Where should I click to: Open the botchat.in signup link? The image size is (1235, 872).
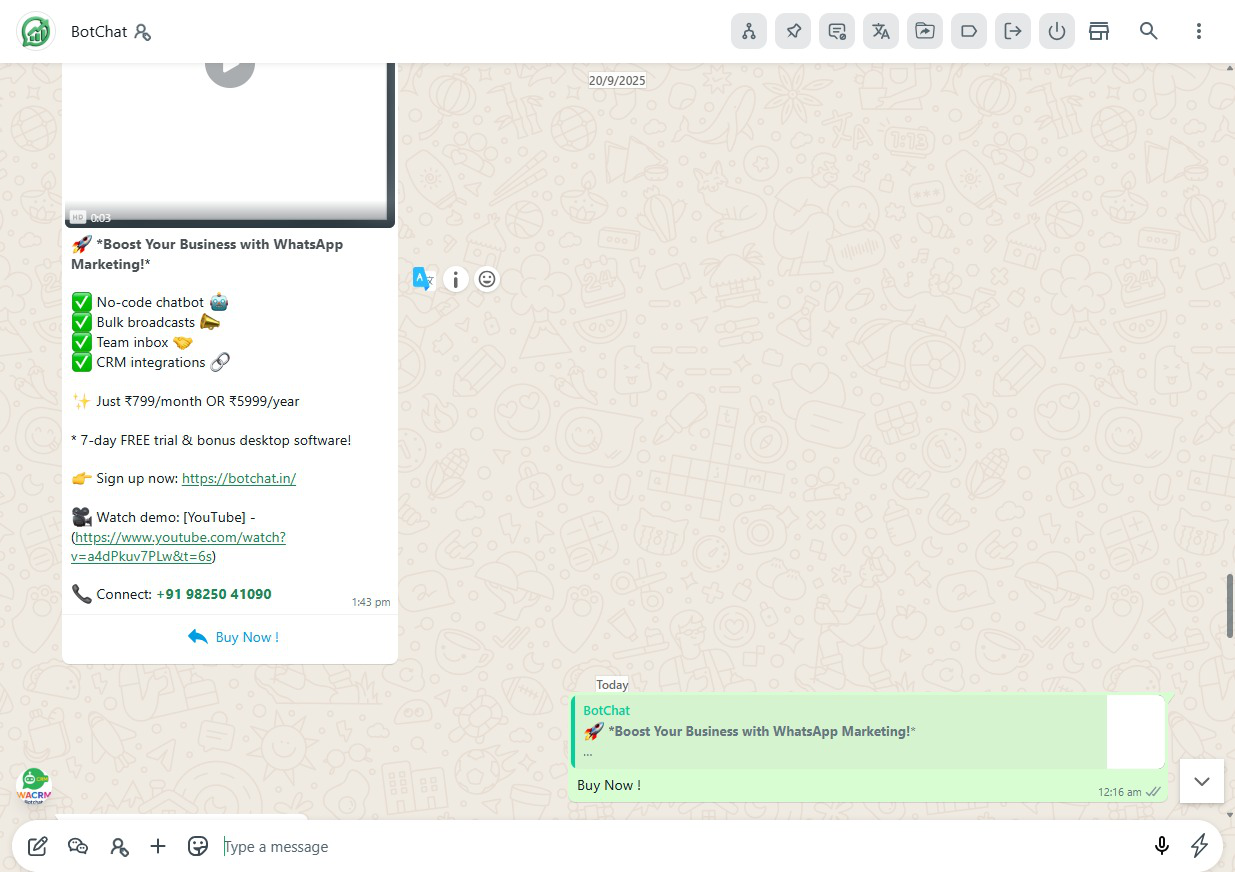pos(239,478)
